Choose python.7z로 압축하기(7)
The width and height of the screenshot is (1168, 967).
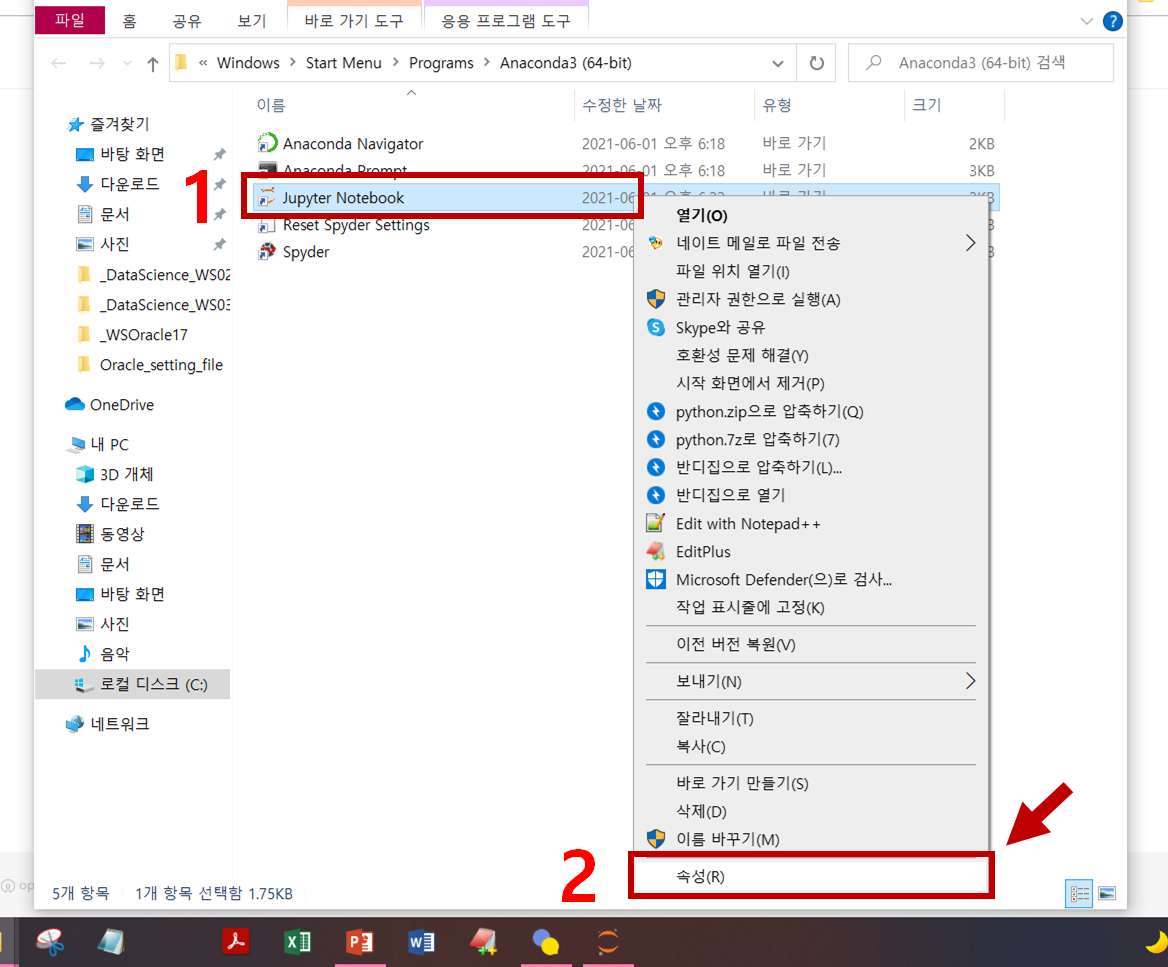[x=811, y=440]
